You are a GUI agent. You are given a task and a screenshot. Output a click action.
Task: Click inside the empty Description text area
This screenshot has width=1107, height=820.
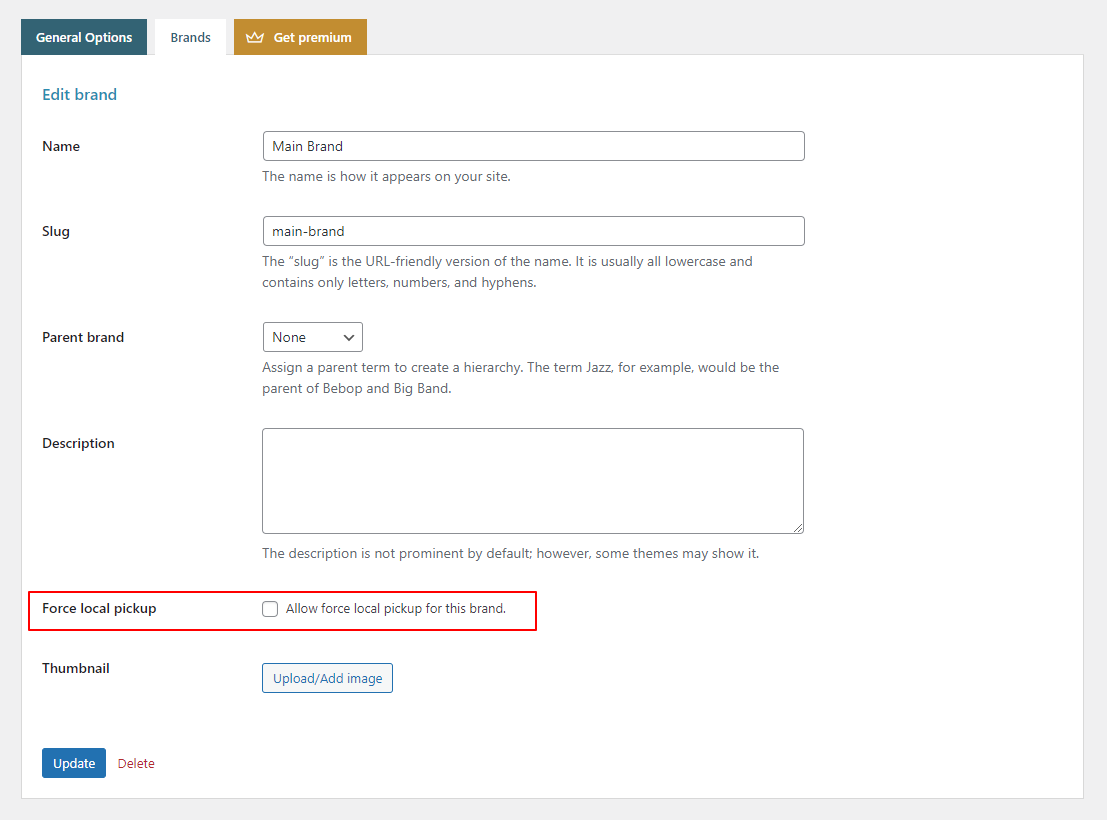tap(532, 480)
